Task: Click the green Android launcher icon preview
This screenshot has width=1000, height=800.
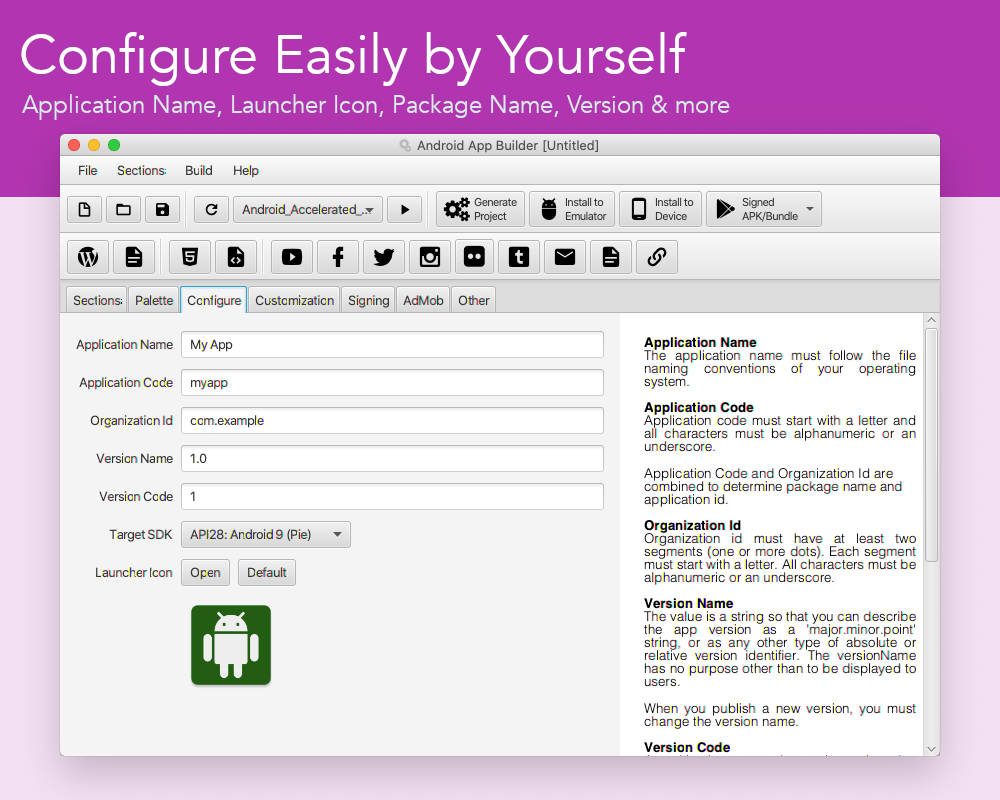Action: (231, 645)
